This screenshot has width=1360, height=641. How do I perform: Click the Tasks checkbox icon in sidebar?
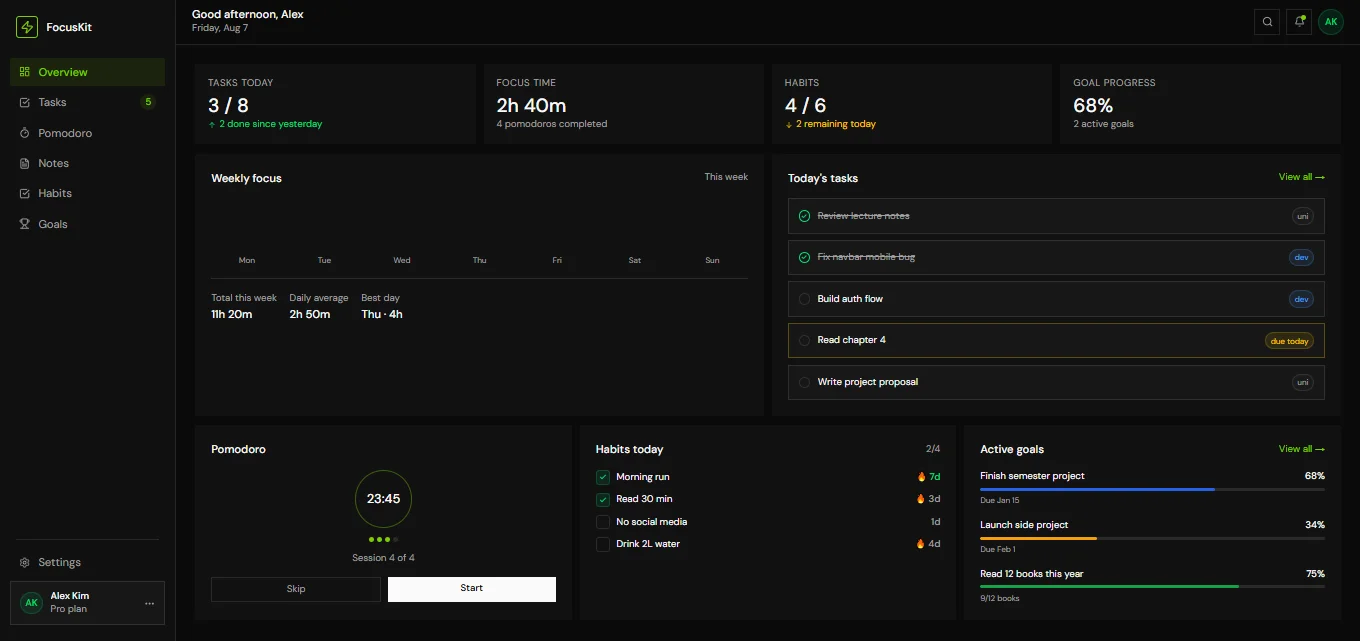point(25,102)
